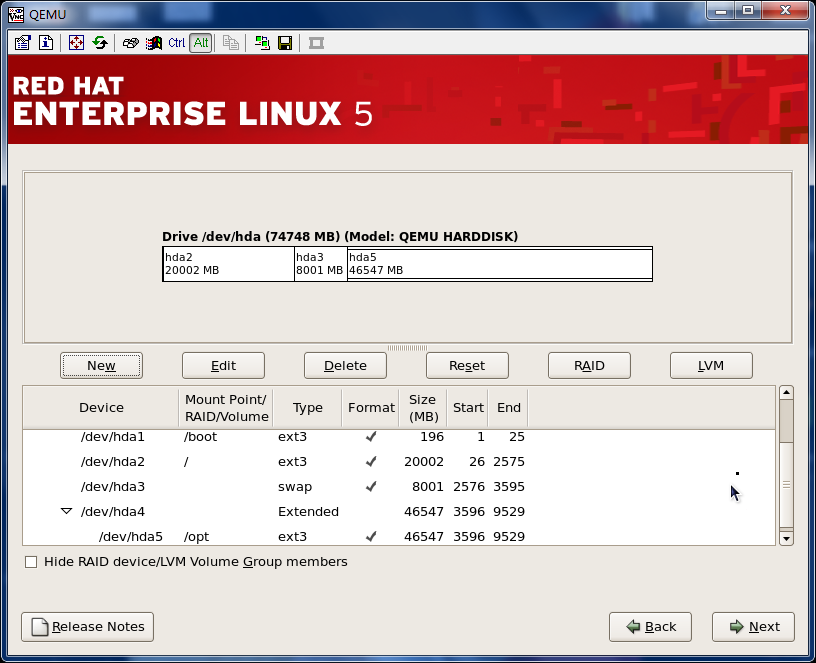This screenshot has width=816, height=663.
Task: Click the end value 2575
Action: [x=509, y=462]
